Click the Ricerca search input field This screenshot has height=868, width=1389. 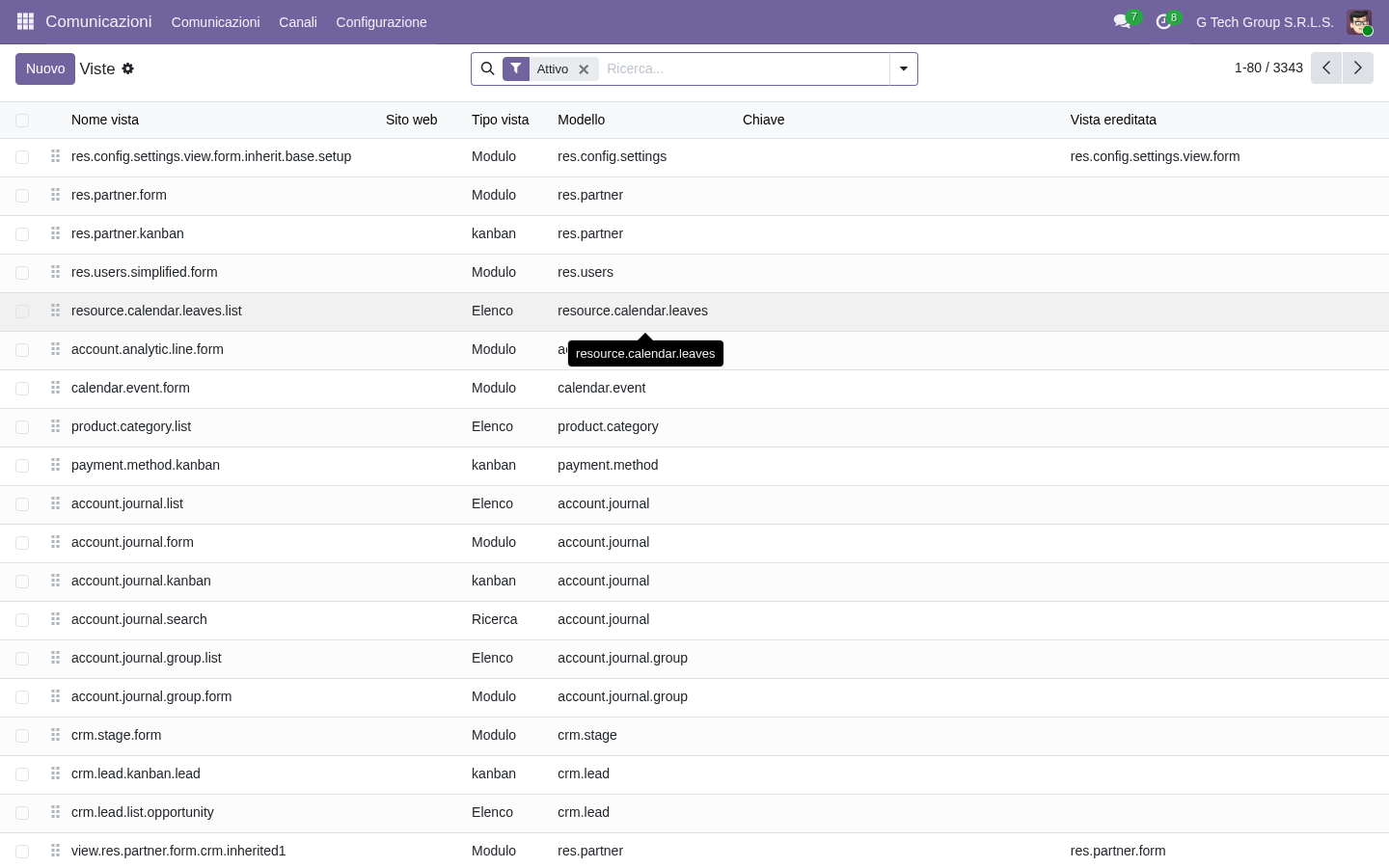(743, 68)
